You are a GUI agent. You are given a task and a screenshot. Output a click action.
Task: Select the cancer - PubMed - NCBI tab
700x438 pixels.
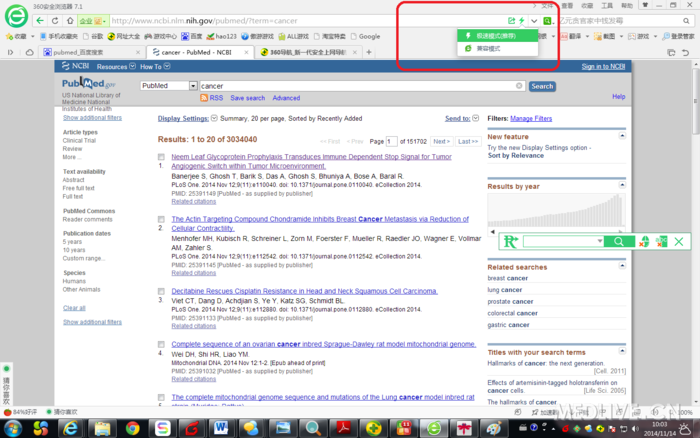[x=200, y=52]
